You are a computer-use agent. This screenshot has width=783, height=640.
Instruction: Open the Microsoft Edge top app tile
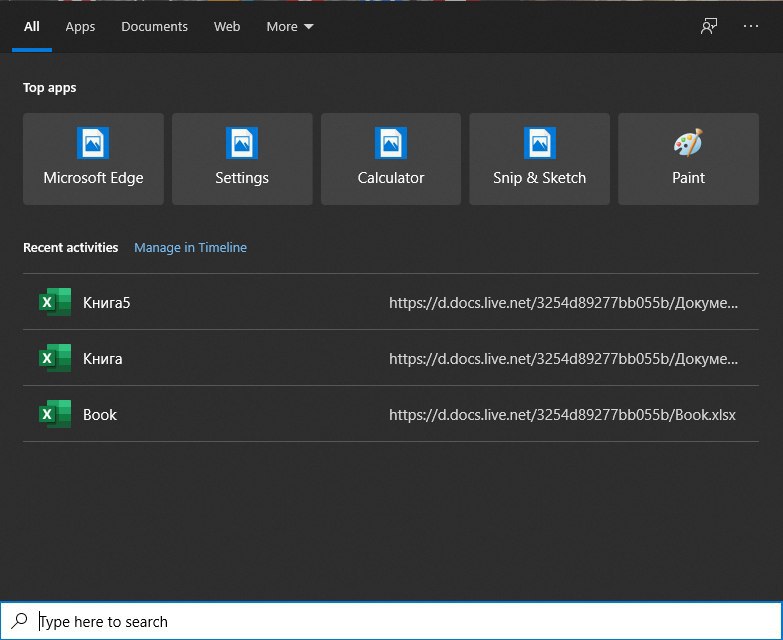pos(93,159)
